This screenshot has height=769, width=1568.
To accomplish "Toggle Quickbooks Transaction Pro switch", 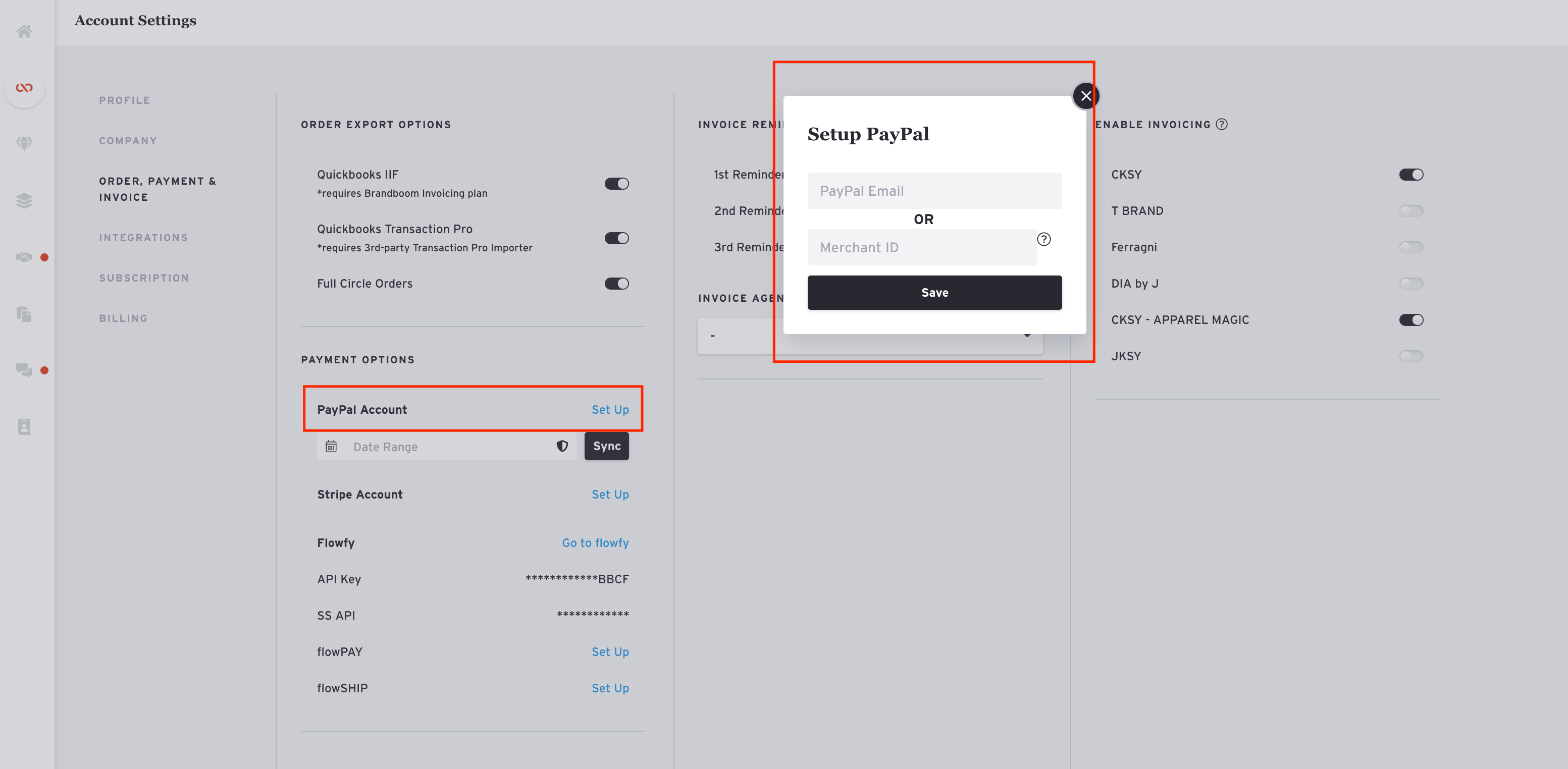I will click(616, 239).
